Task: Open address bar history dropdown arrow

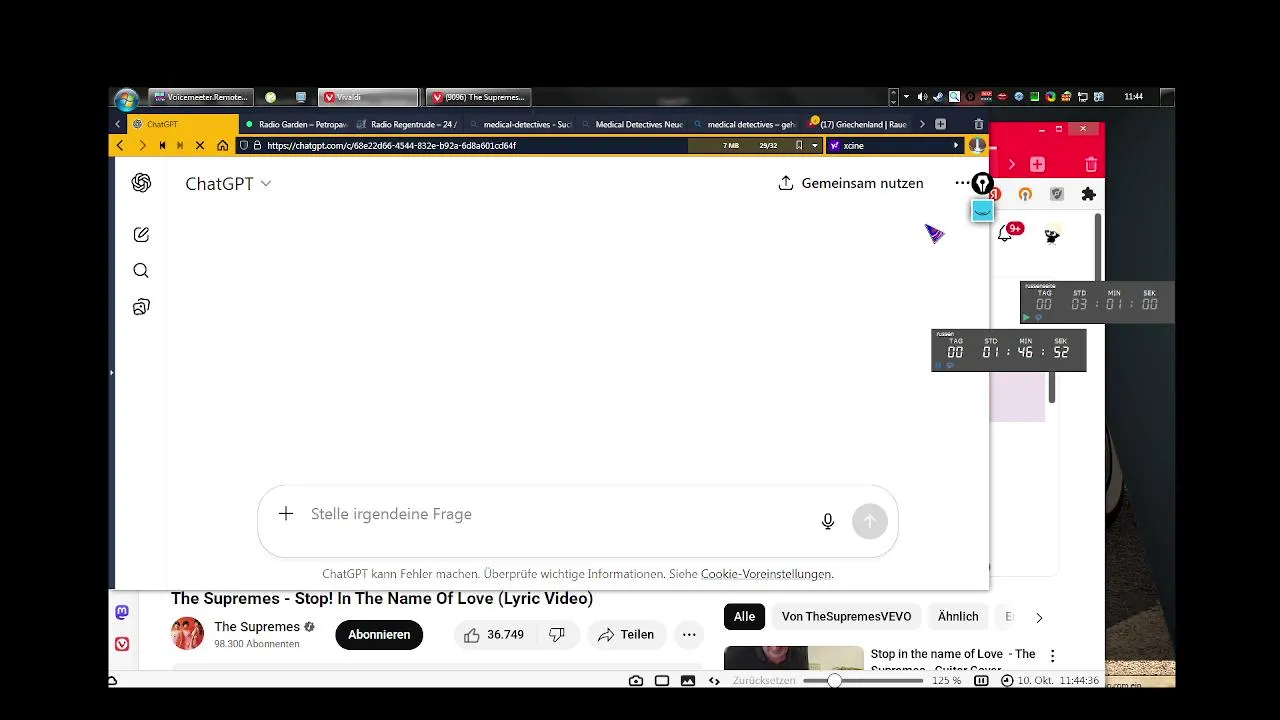Action: pyautogui.click(x=814, y=145)
